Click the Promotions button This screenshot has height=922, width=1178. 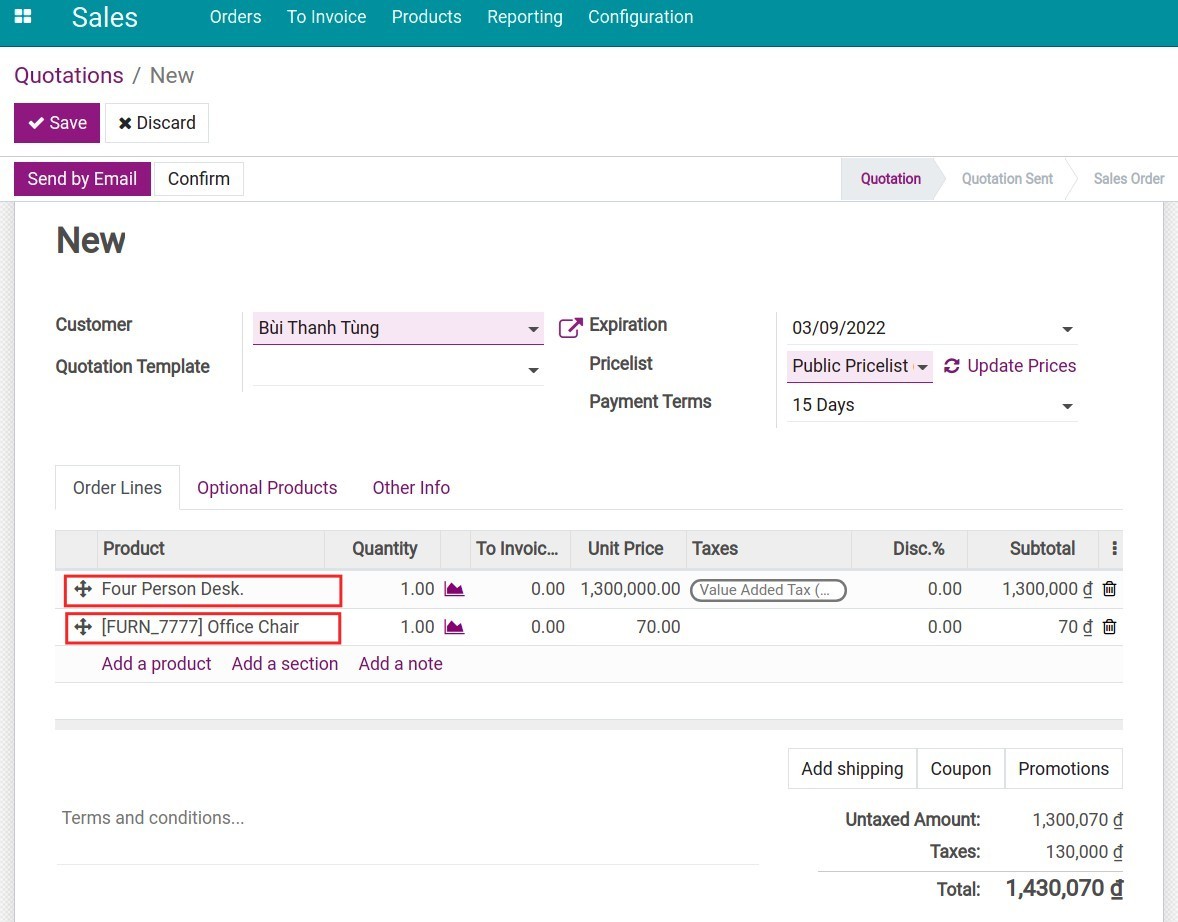[1063, 769]
